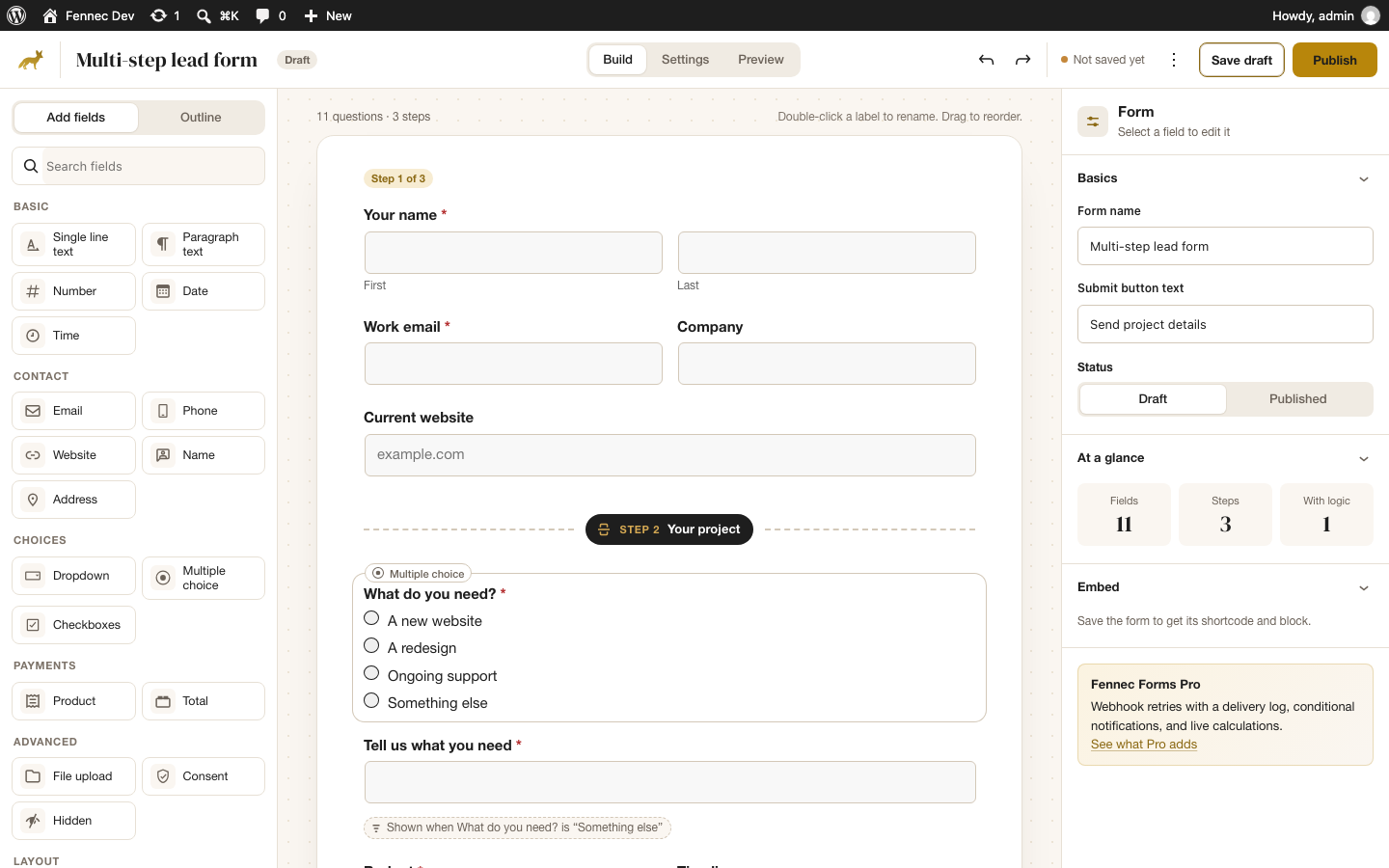Screen dimensions: 1389x868
Task: Click New in the admin bar
Action: 328,15
